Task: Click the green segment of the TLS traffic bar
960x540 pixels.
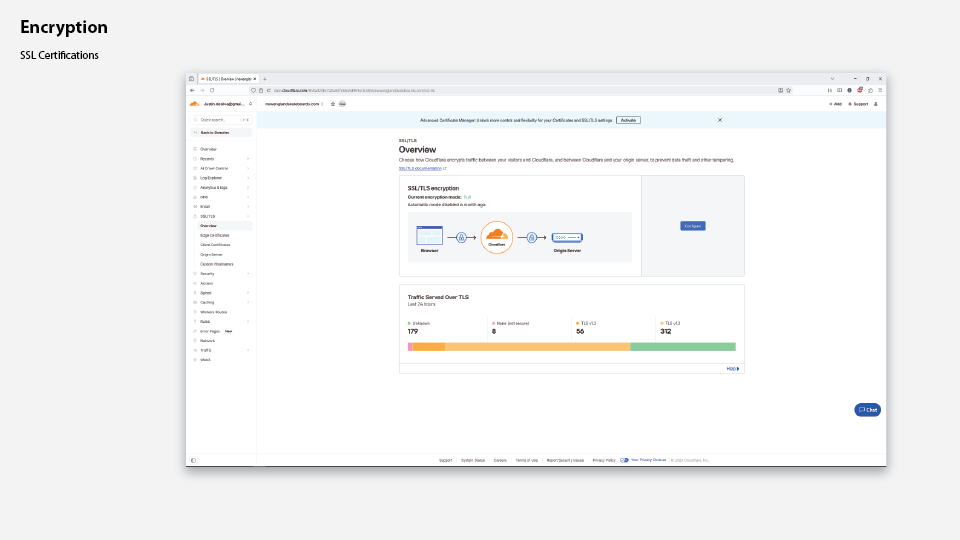Action: tap(683, 347)
